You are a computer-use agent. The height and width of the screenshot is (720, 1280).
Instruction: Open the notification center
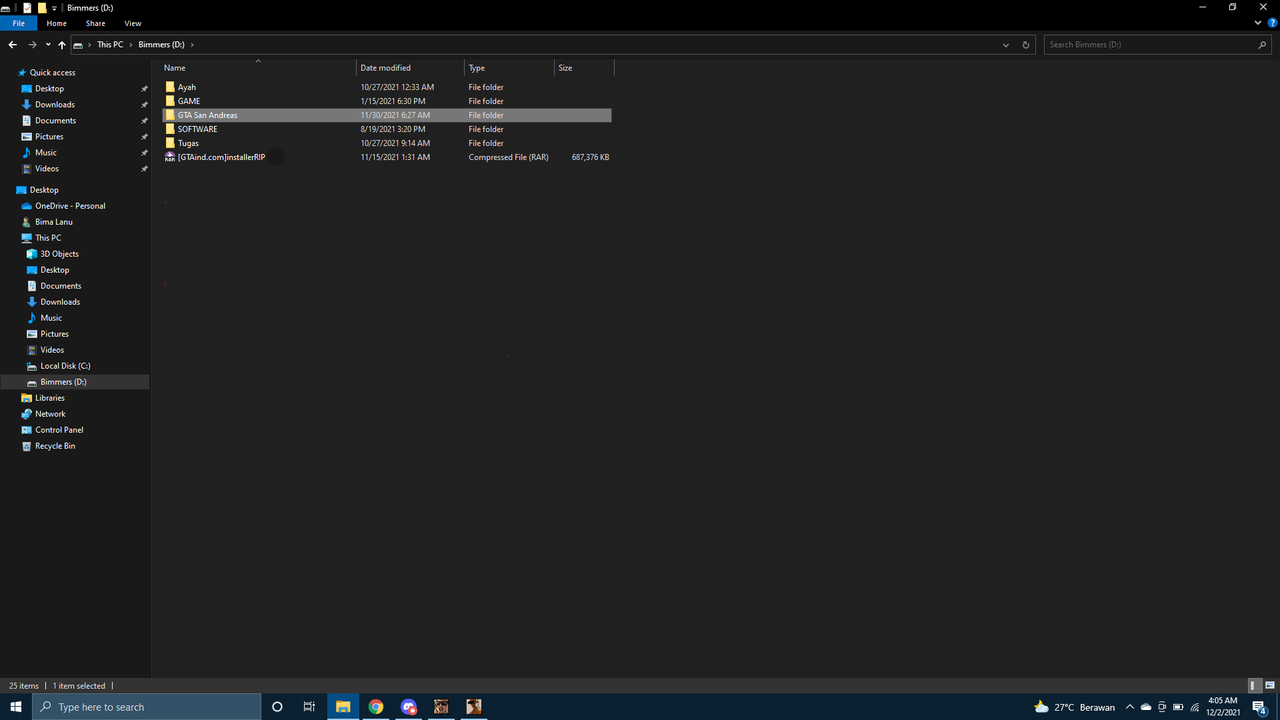1260,707
